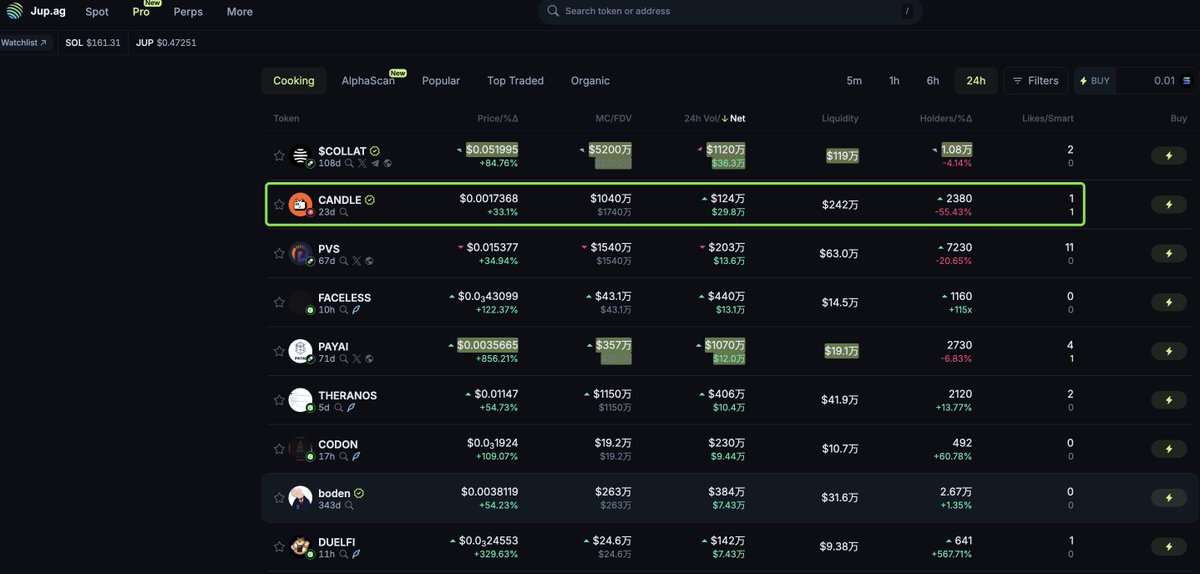Viewport: 1200px width, 574px height.
Task: Open the CANDLE token name
Action: click(x=339, y=200)
